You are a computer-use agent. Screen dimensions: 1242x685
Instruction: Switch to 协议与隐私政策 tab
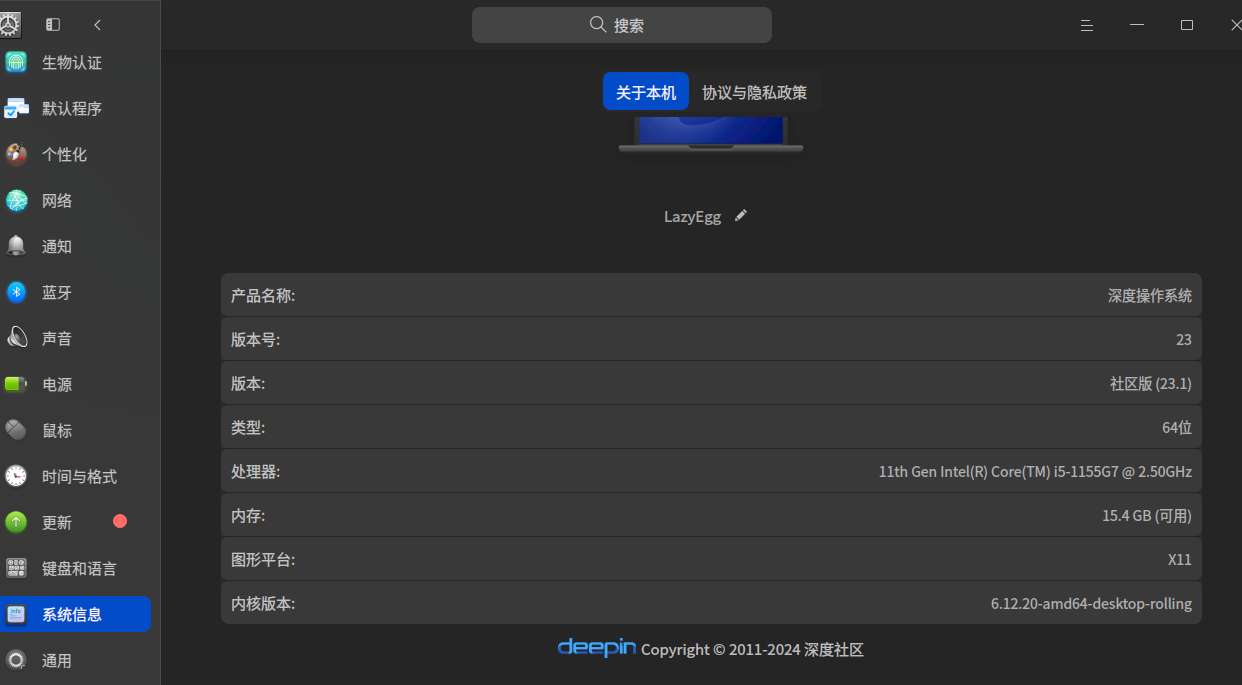pyautogui.click(x=755, y=92)
